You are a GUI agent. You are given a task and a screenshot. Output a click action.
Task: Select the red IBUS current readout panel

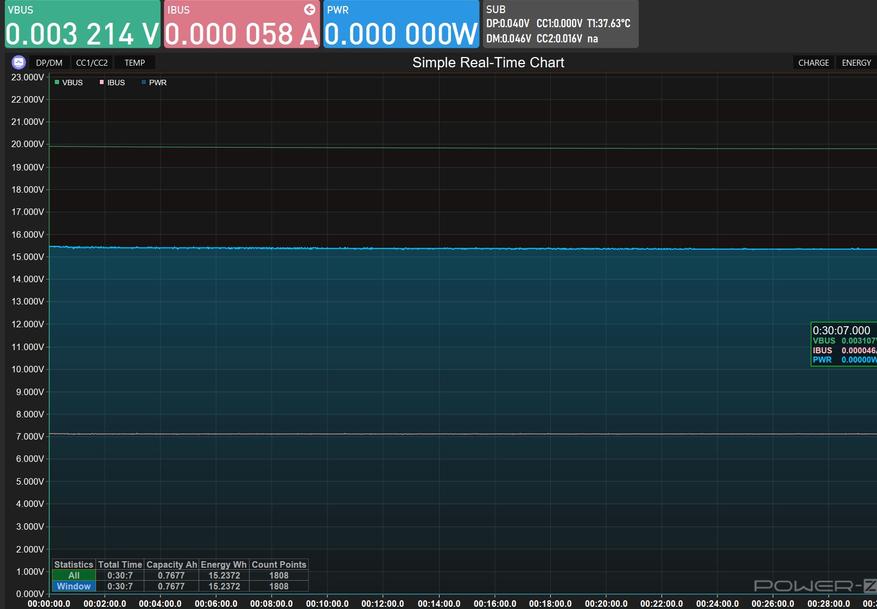click(x=242, y=24)
